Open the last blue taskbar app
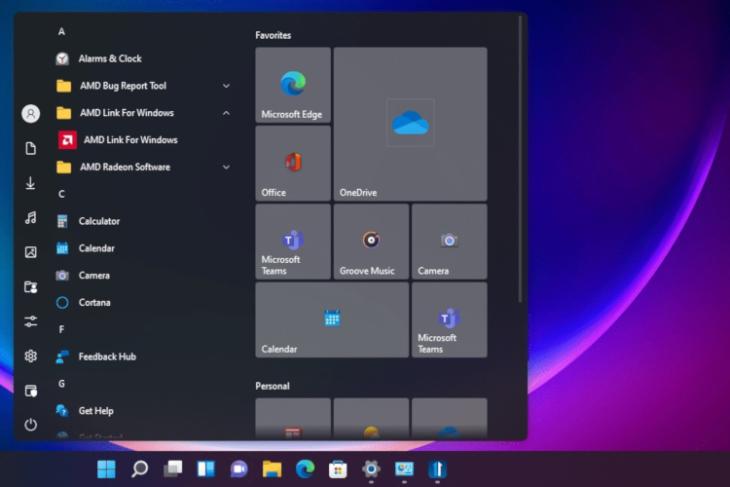Screen dimensions: 730x487 [x=437, y=469]
